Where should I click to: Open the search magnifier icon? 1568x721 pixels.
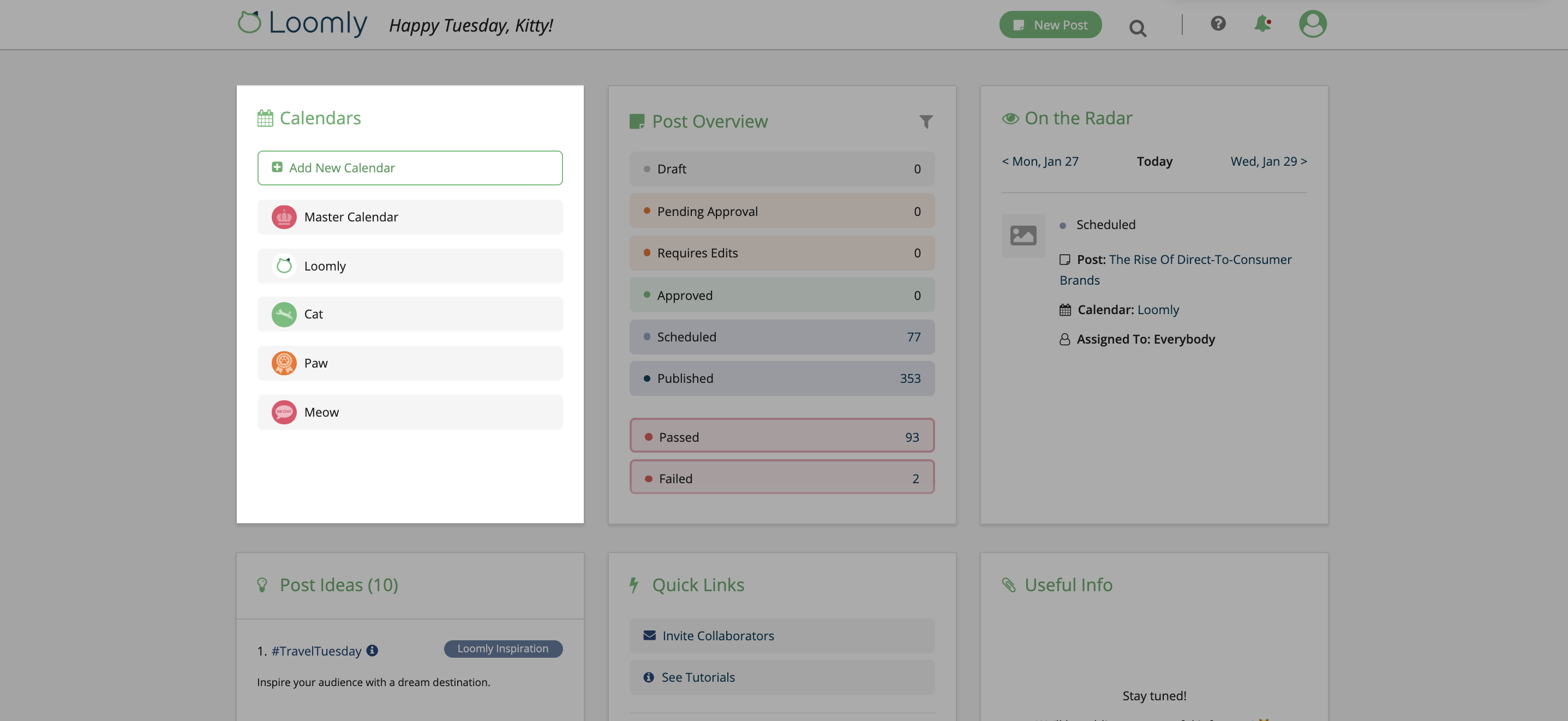pos(1137,28)
